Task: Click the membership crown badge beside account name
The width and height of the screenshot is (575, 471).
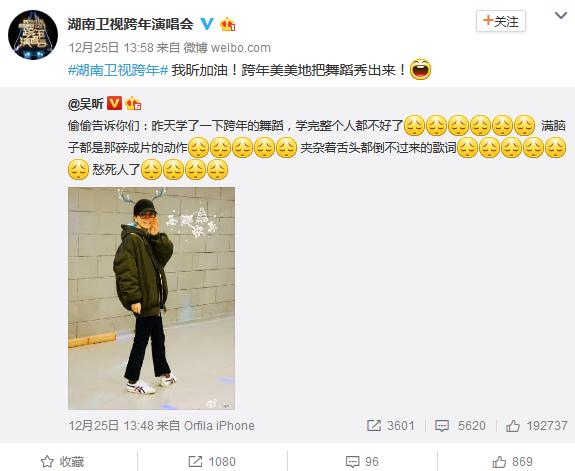Action: (228, 24)
